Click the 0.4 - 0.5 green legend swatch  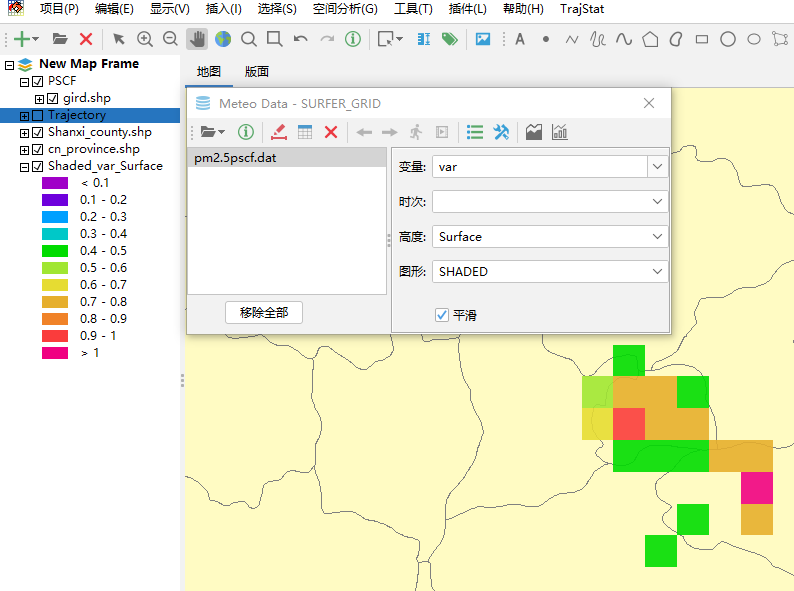[54, 251]
